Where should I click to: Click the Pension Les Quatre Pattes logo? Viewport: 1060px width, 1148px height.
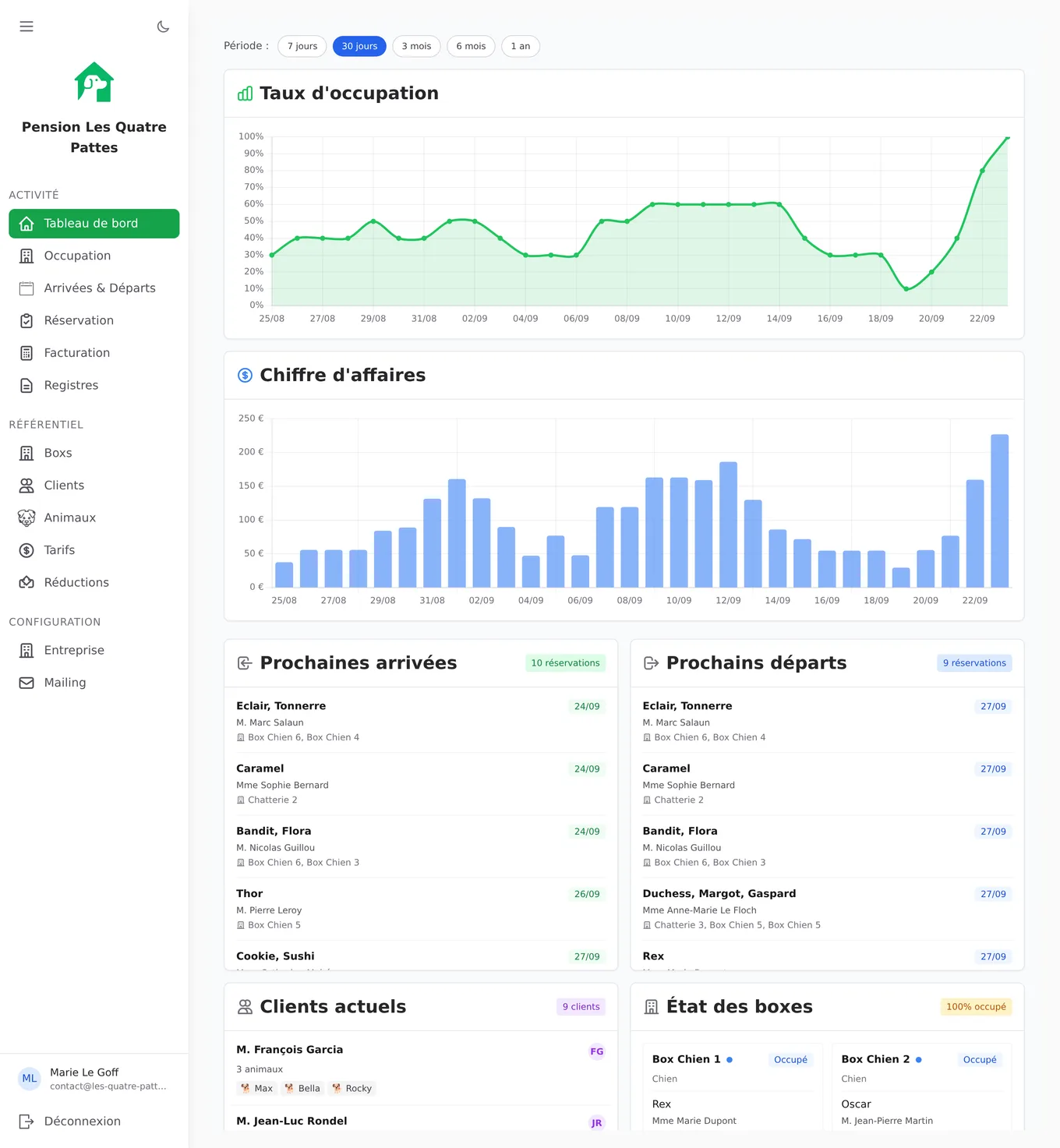point(94,82)
